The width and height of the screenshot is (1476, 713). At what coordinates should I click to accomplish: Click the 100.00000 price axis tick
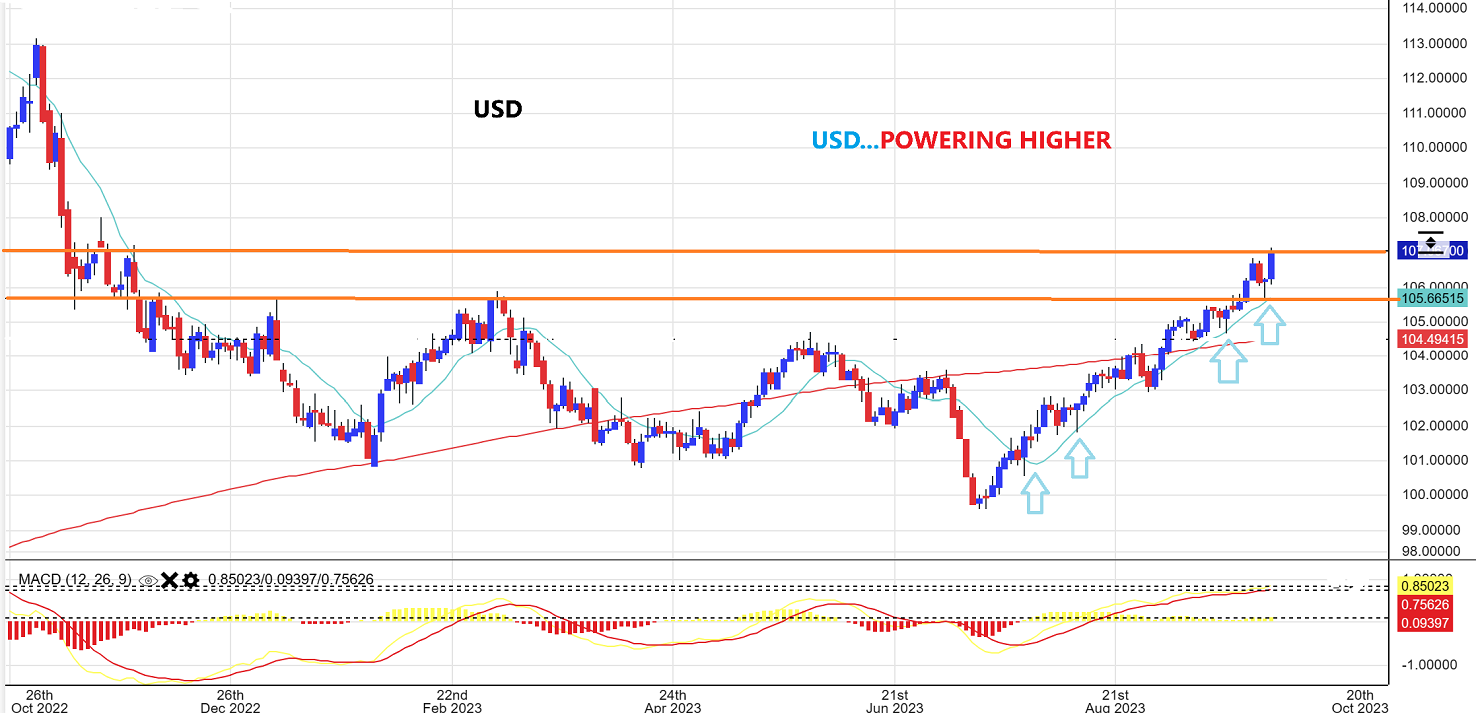(x=1433, y=495)
